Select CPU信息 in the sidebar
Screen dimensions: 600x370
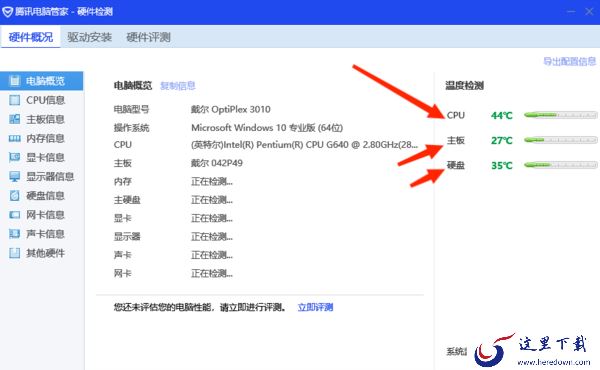pos(41,100)
